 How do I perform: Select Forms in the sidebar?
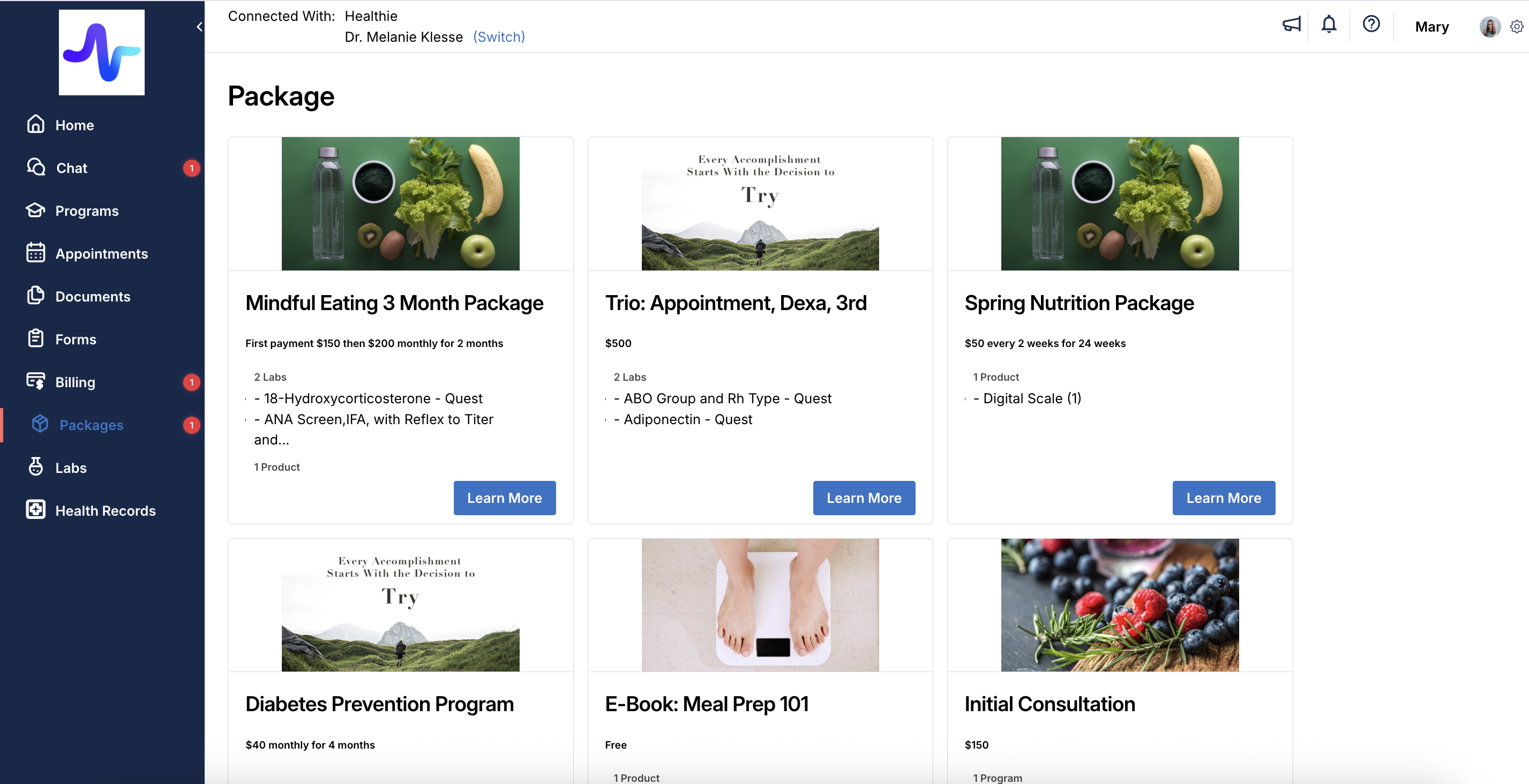coord(76,339)
